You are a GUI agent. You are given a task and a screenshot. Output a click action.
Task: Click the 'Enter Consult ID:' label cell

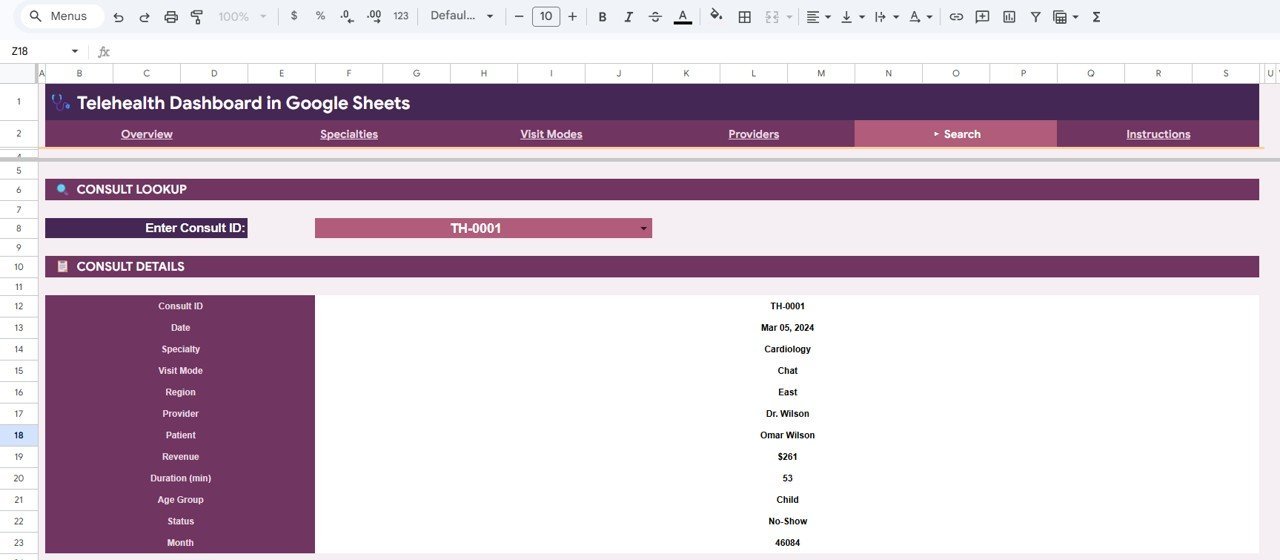[x=146, y=228]
